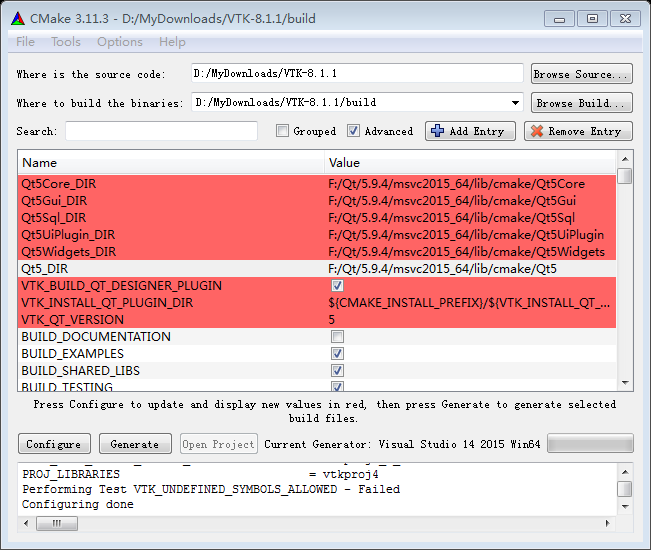Click scroll-down arrow of variables list
The height and width of the screenshot is (550, 651).
625,383
